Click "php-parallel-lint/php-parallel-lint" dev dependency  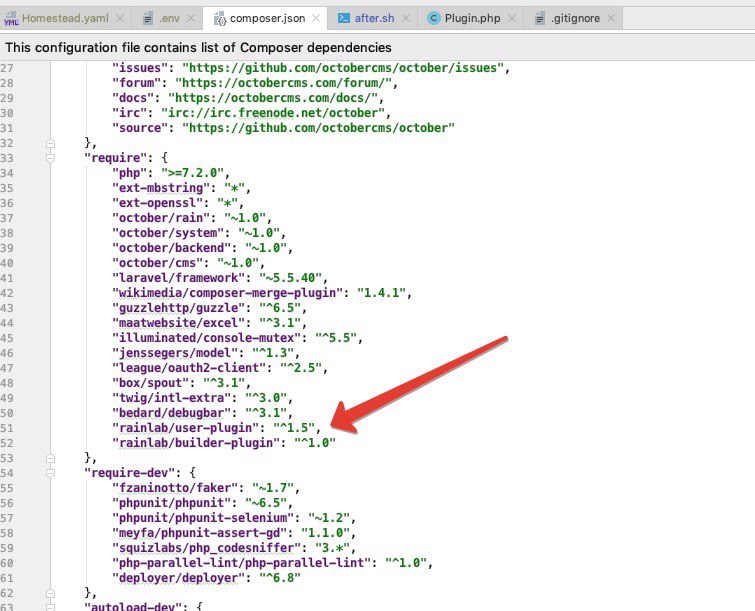[x=241, y=563]
